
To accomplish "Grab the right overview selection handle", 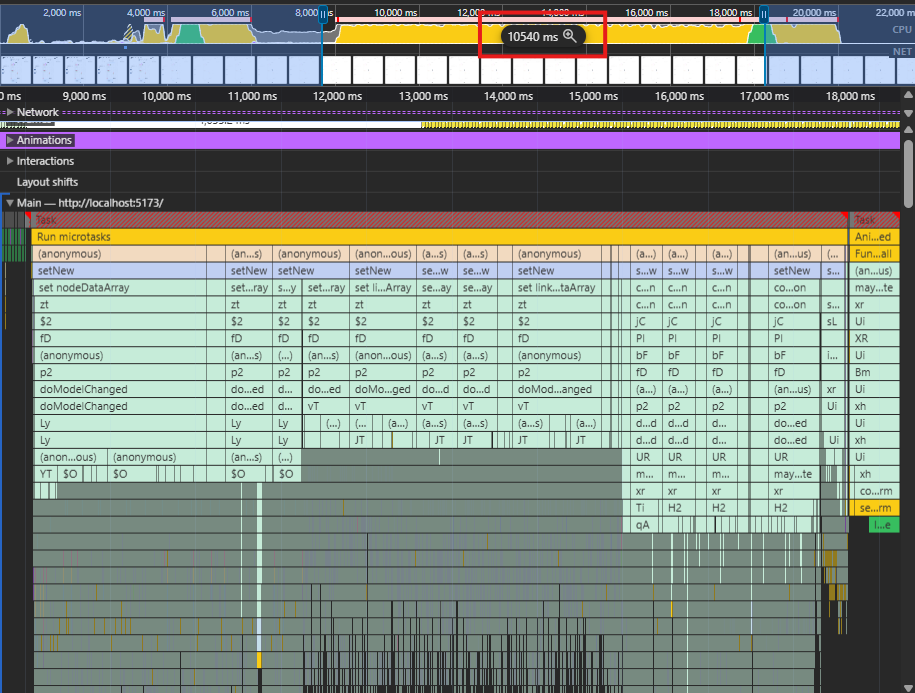I will (763, 14).
